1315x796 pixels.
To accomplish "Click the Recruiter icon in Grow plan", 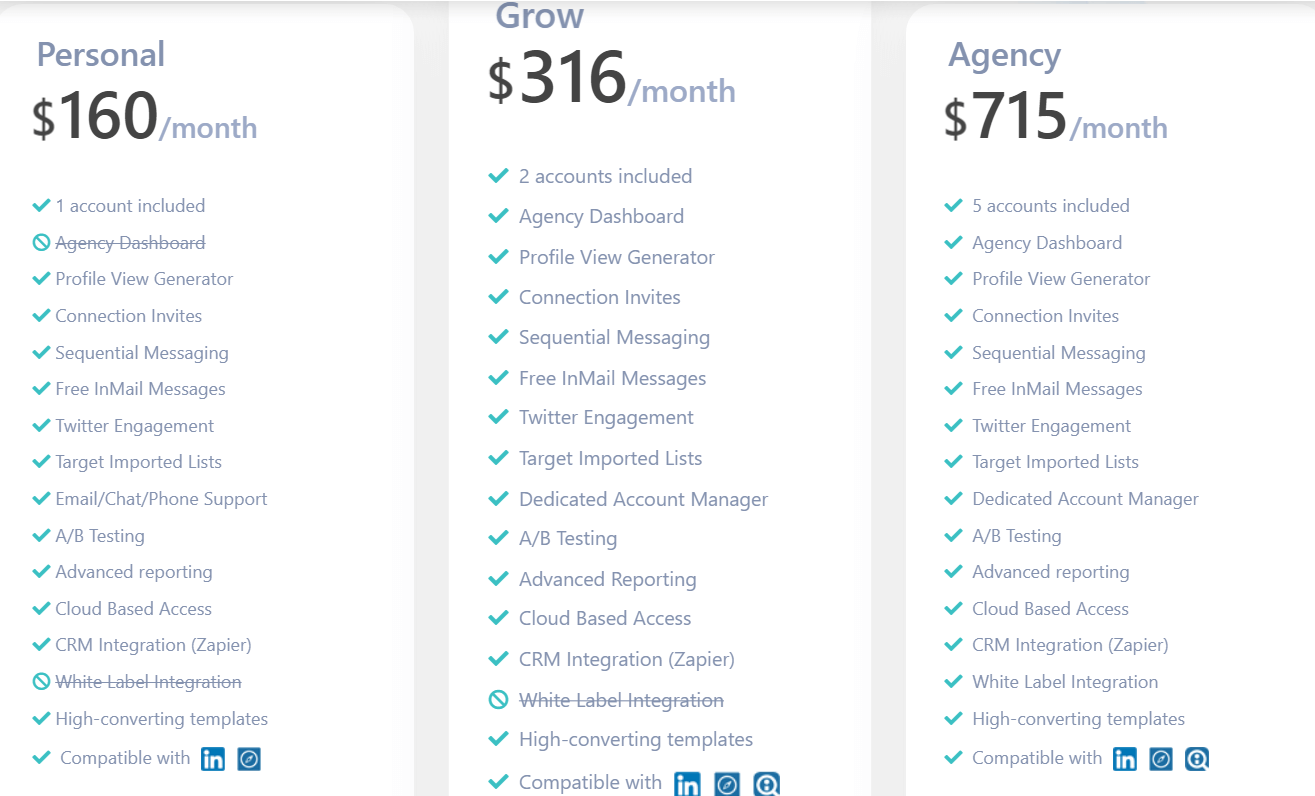I will pos(767,784).
